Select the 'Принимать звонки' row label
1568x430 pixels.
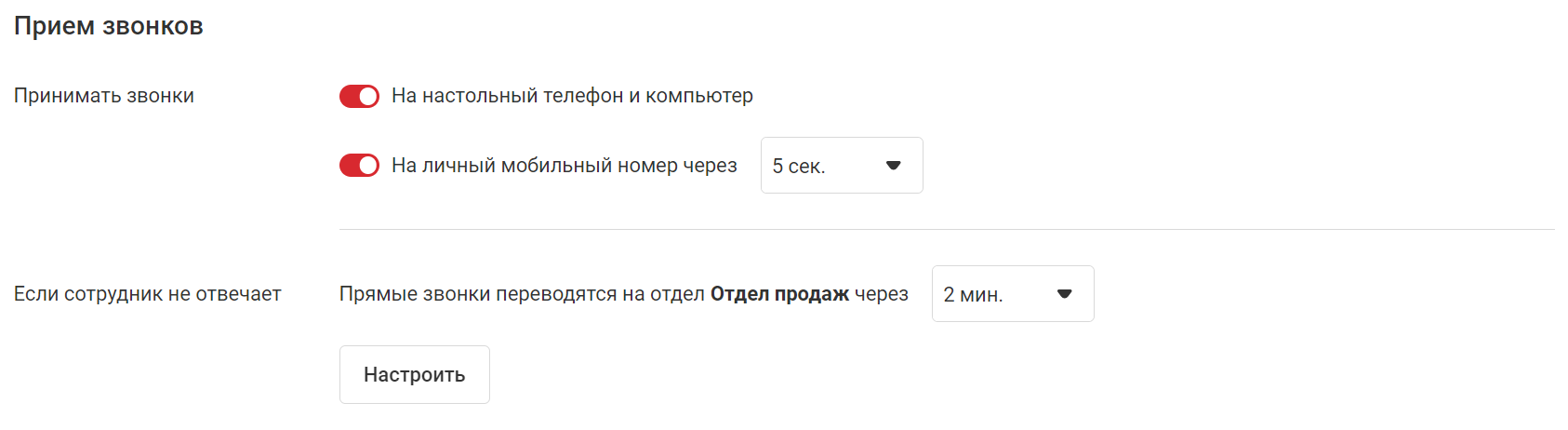(104, 96)
